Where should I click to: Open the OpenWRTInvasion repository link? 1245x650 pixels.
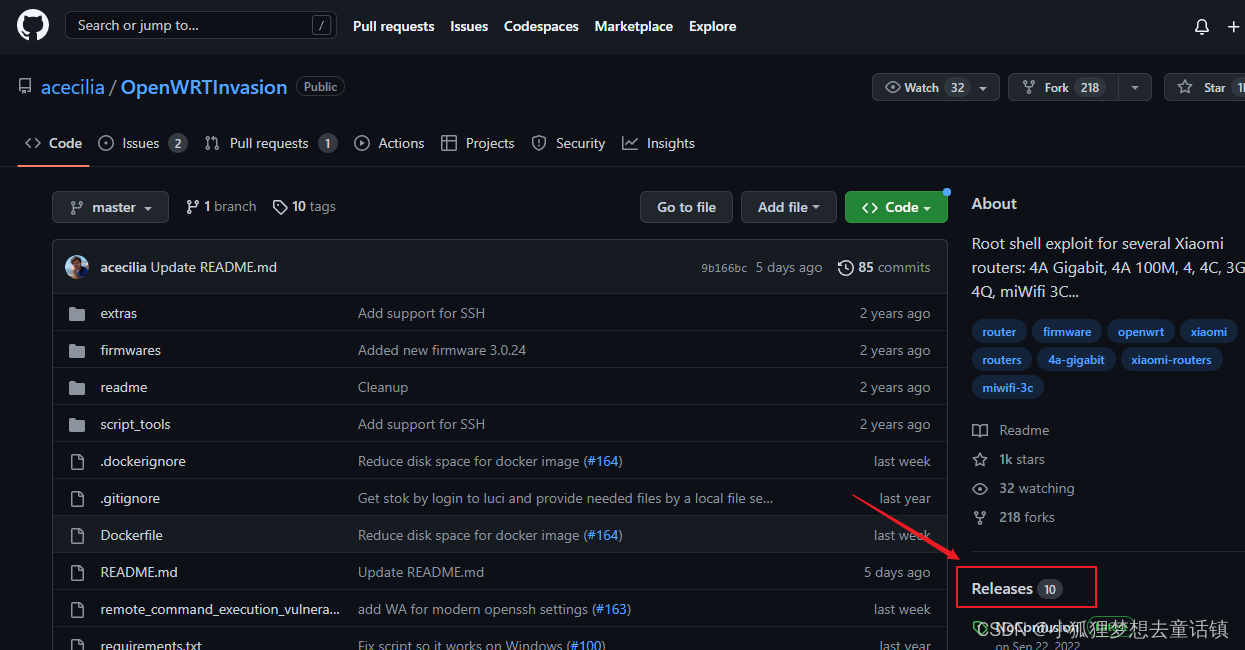pyautogui.click(x=204, y=87)
